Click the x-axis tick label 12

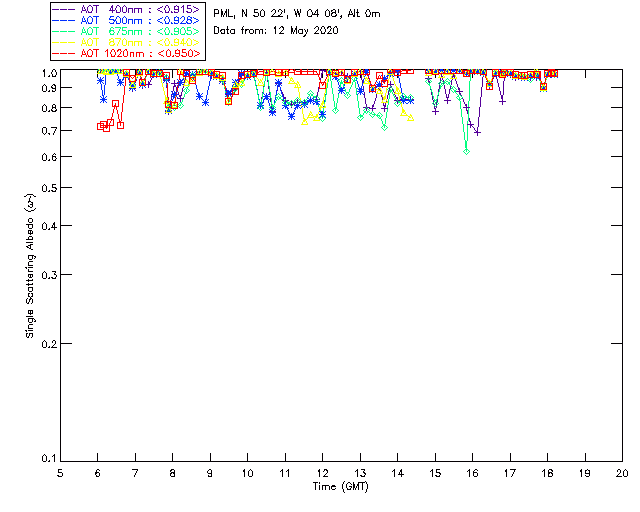point(322,473)
